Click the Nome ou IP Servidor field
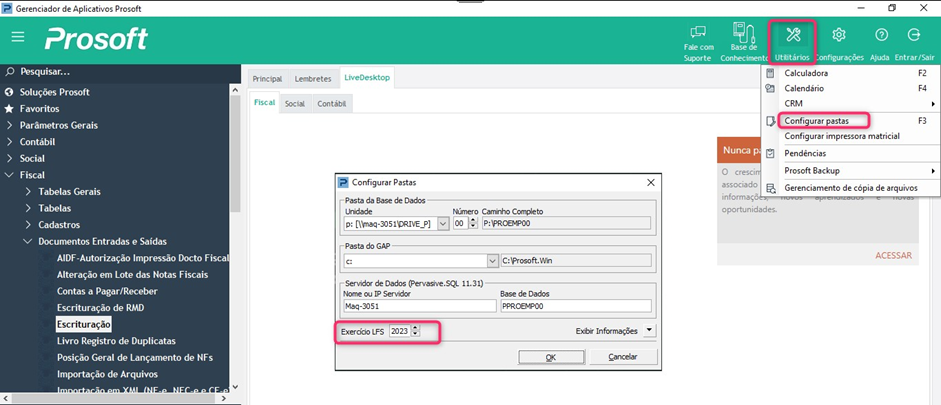The height and width of the screenshot is (405, 941). [x=420, y=305]
